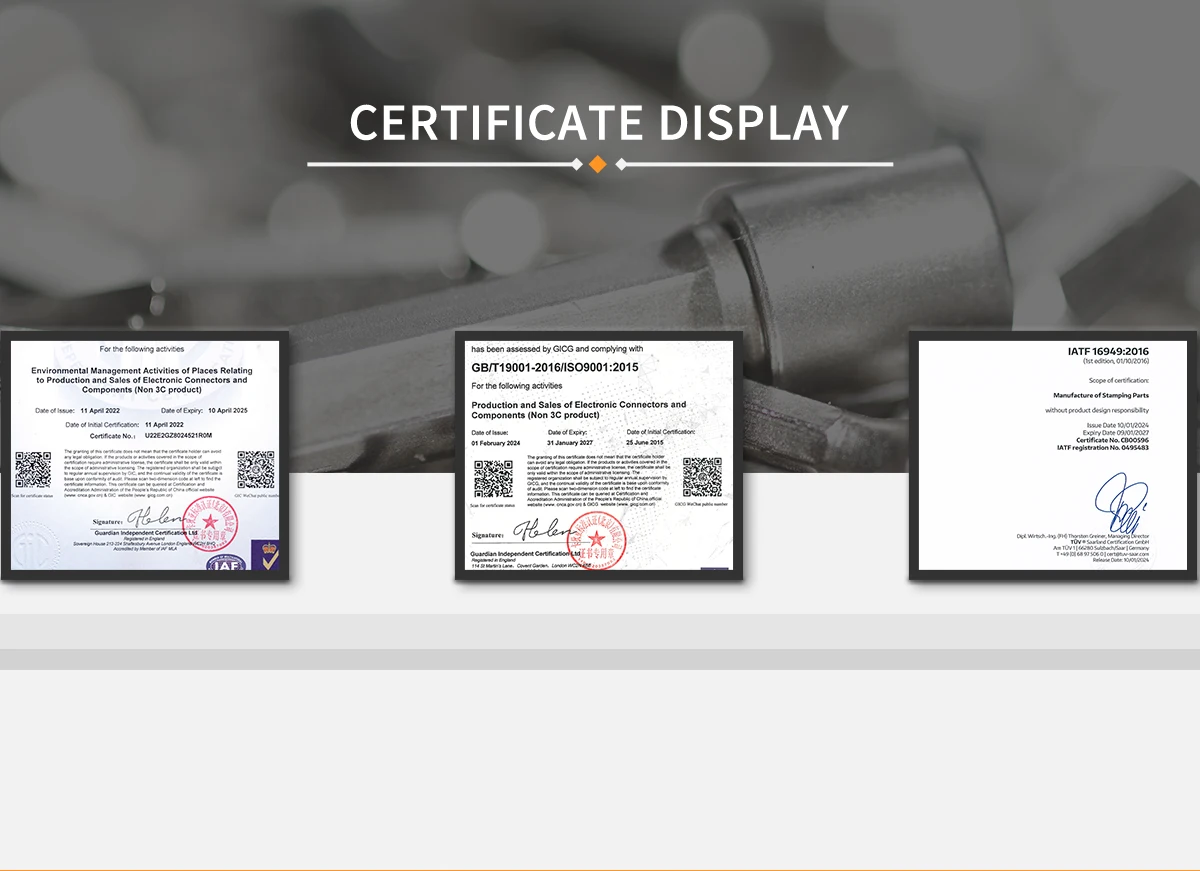This screenshot has width=1200, height=871.
Task: Click the "CERTIFICATE DISPLAY" heading
Action: tap(600, 122)
